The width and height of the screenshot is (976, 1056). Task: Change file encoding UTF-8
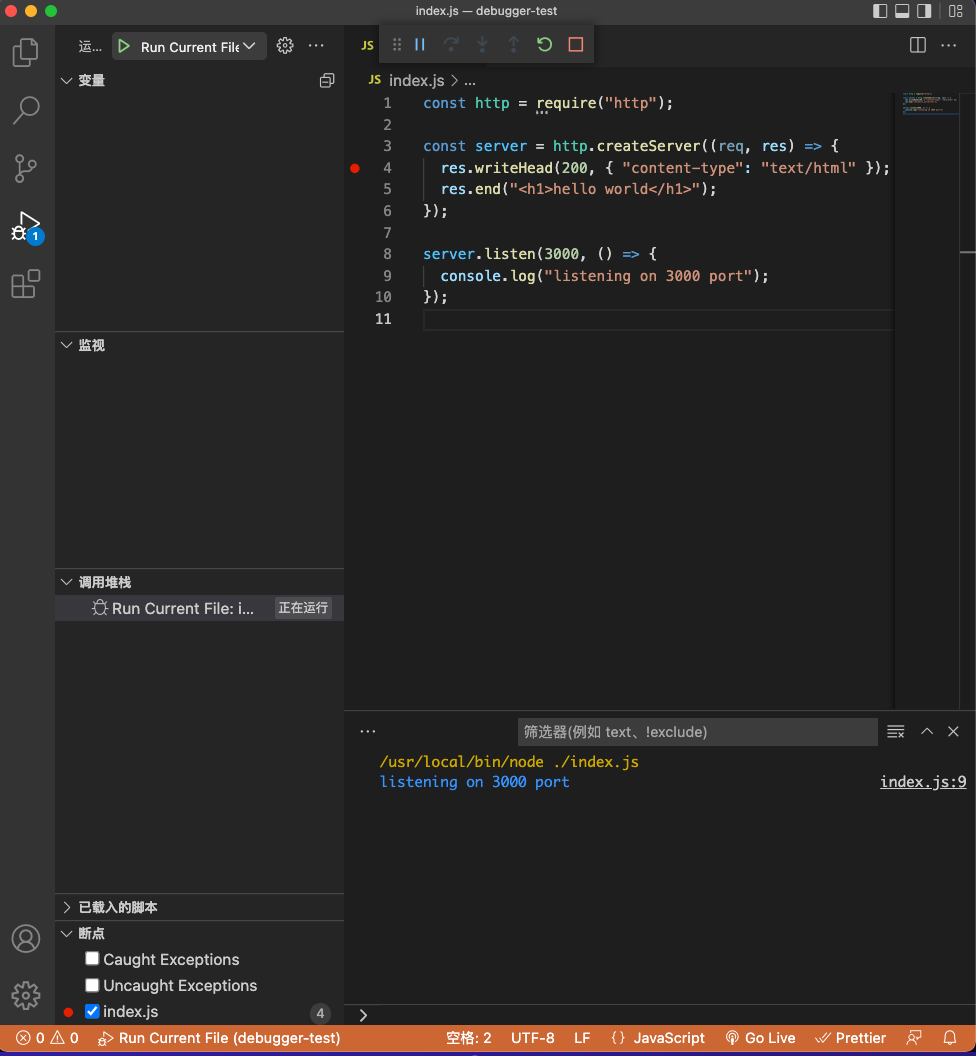[x=532, y=1038]
